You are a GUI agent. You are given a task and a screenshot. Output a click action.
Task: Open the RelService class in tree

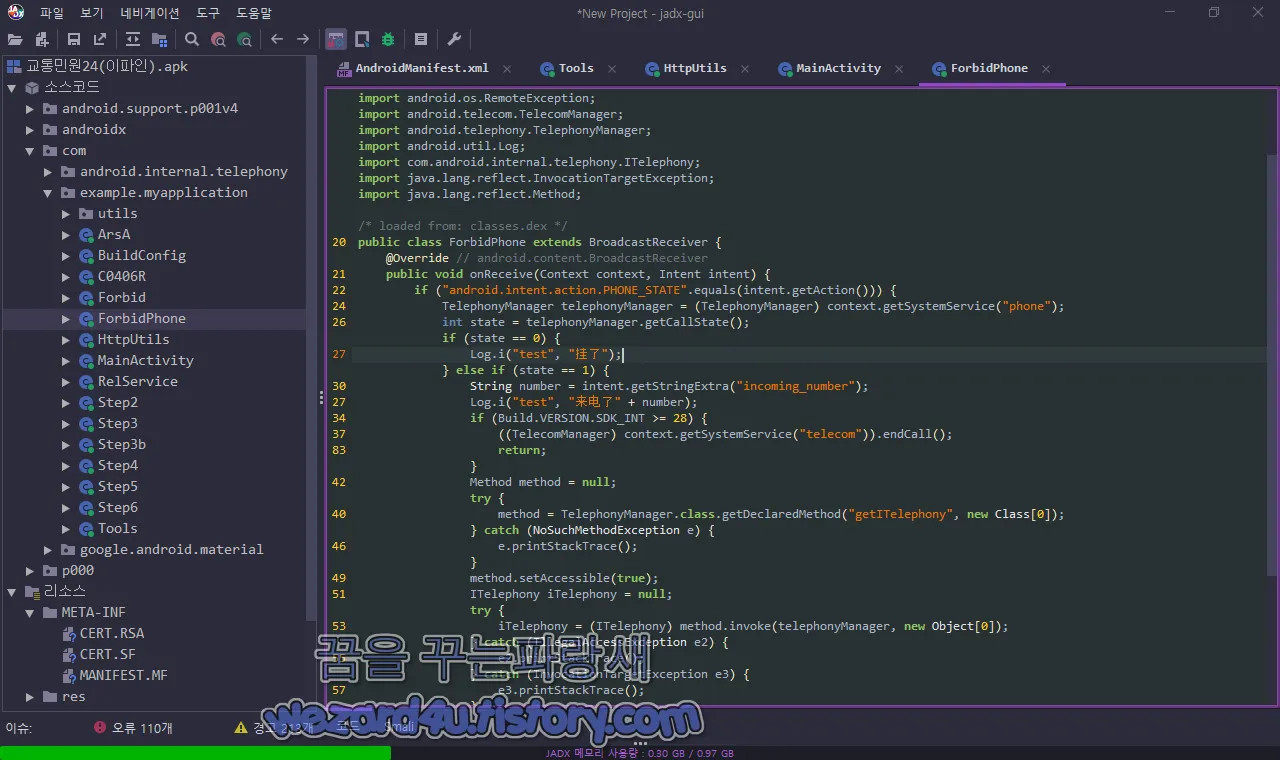coord(137,381)
